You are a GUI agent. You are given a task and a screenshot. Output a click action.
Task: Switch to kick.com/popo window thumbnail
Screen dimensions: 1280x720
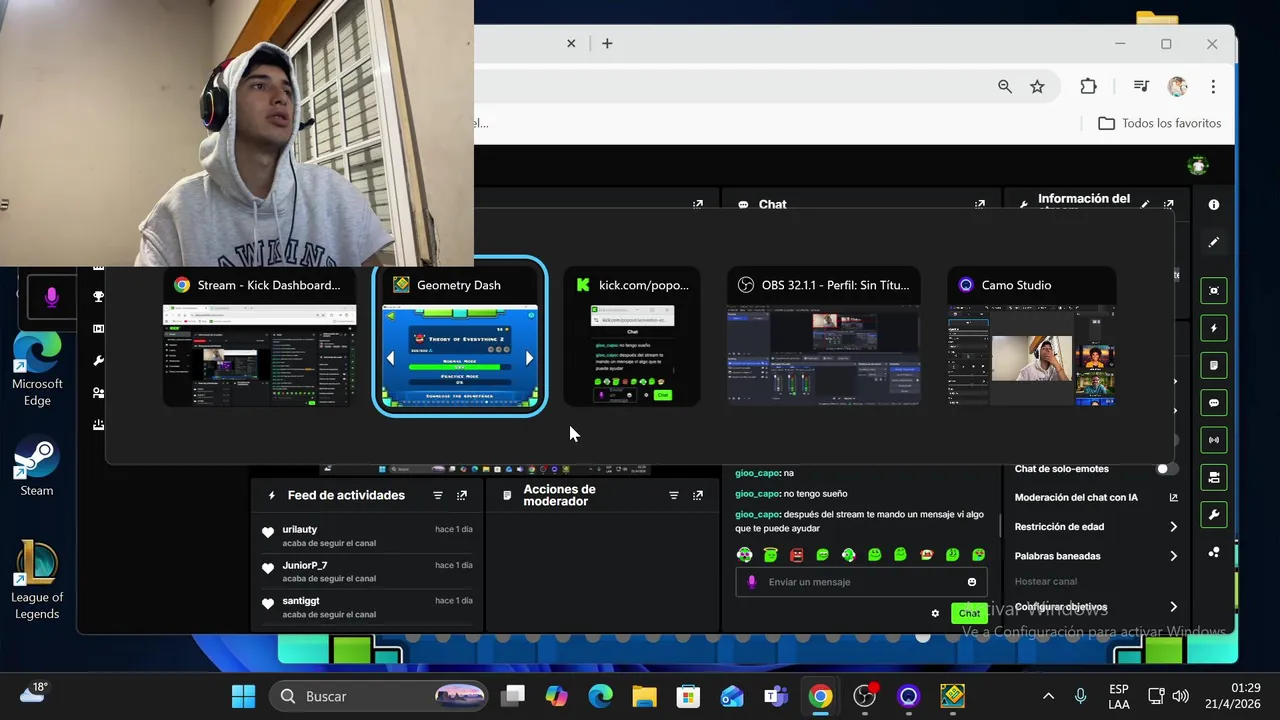[x=632, y=337]
